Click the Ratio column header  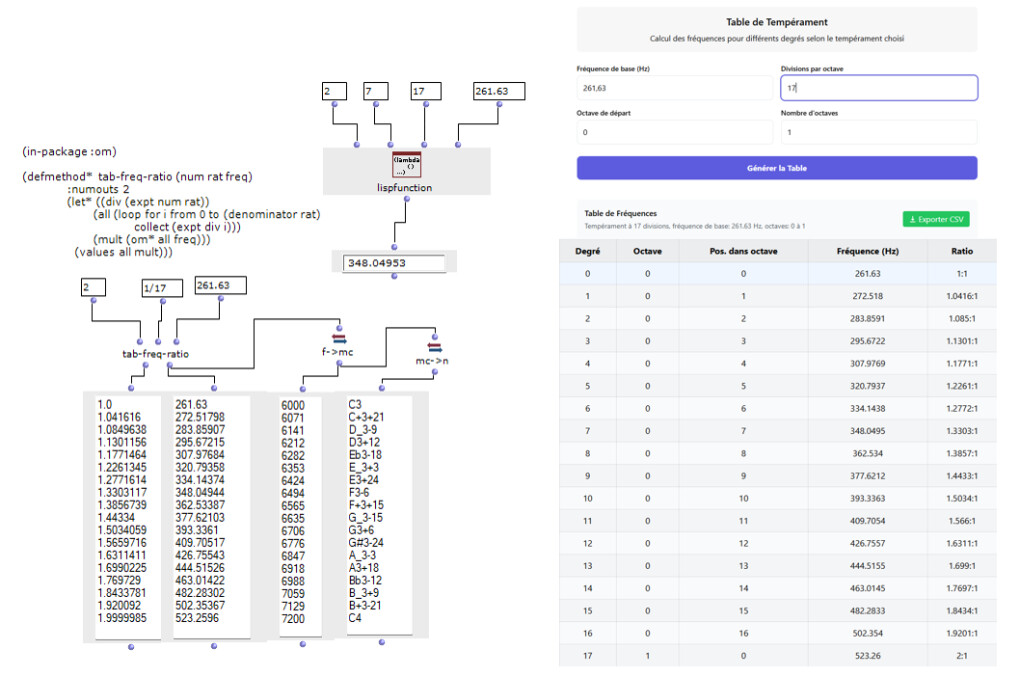(961, 251)
